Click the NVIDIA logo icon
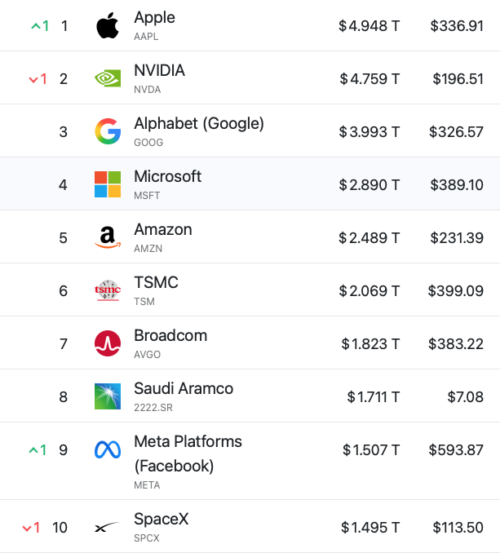500x553 pixels. (x=108, y=78)
